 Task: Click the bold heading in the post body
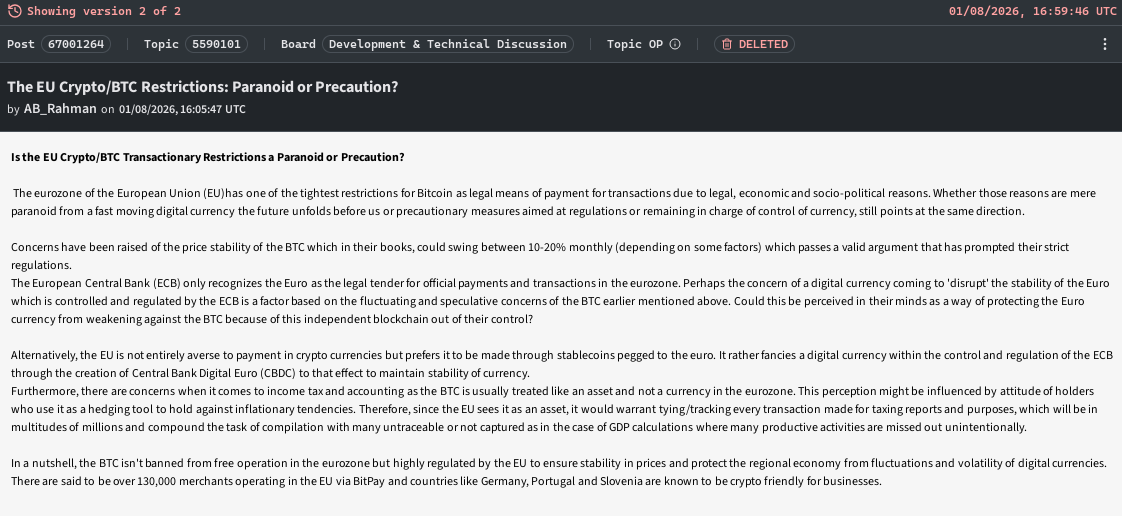[x=208, y=157]
